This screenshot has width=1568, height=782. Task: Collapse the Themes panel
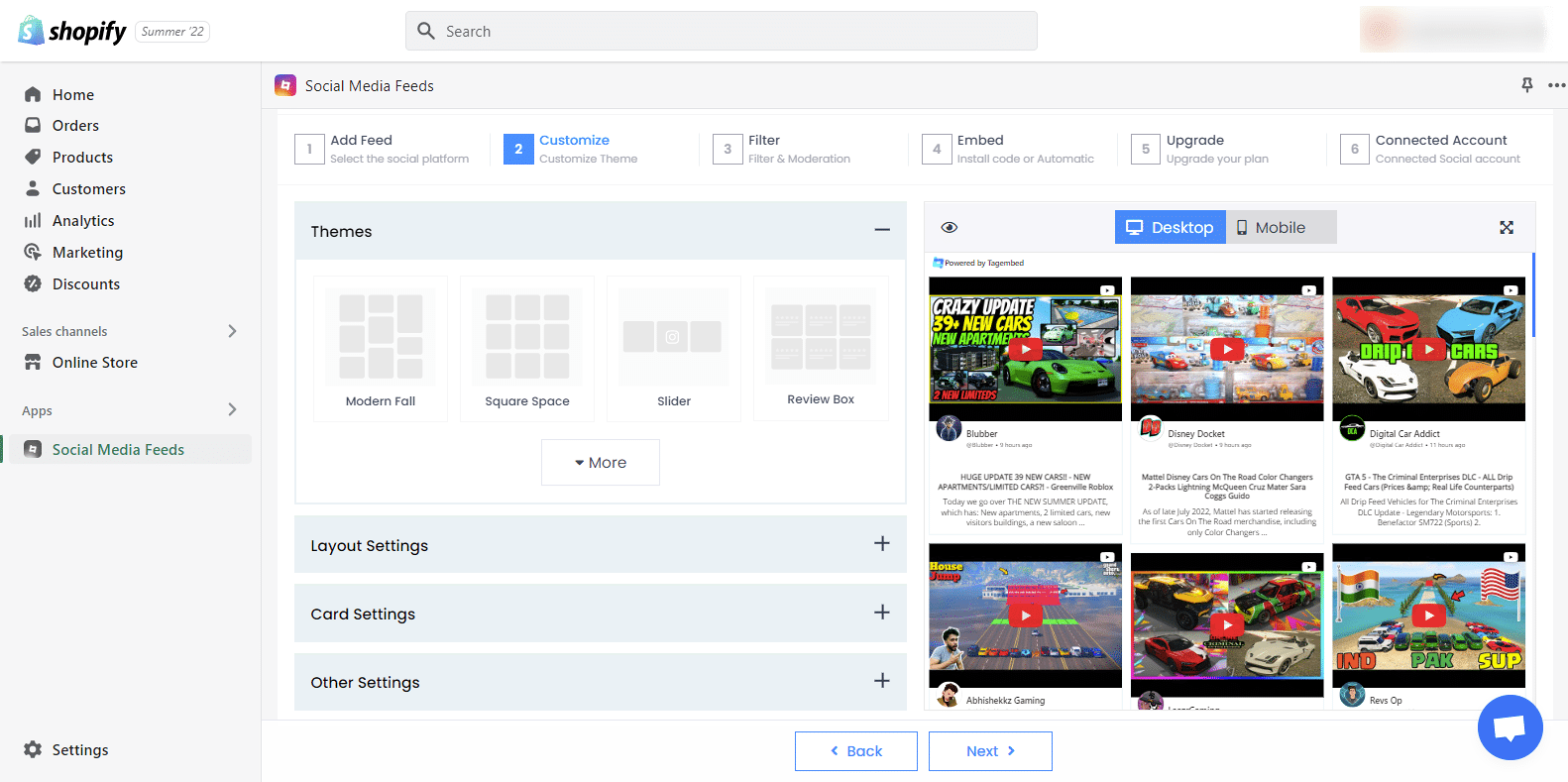(x=882, y=230)
